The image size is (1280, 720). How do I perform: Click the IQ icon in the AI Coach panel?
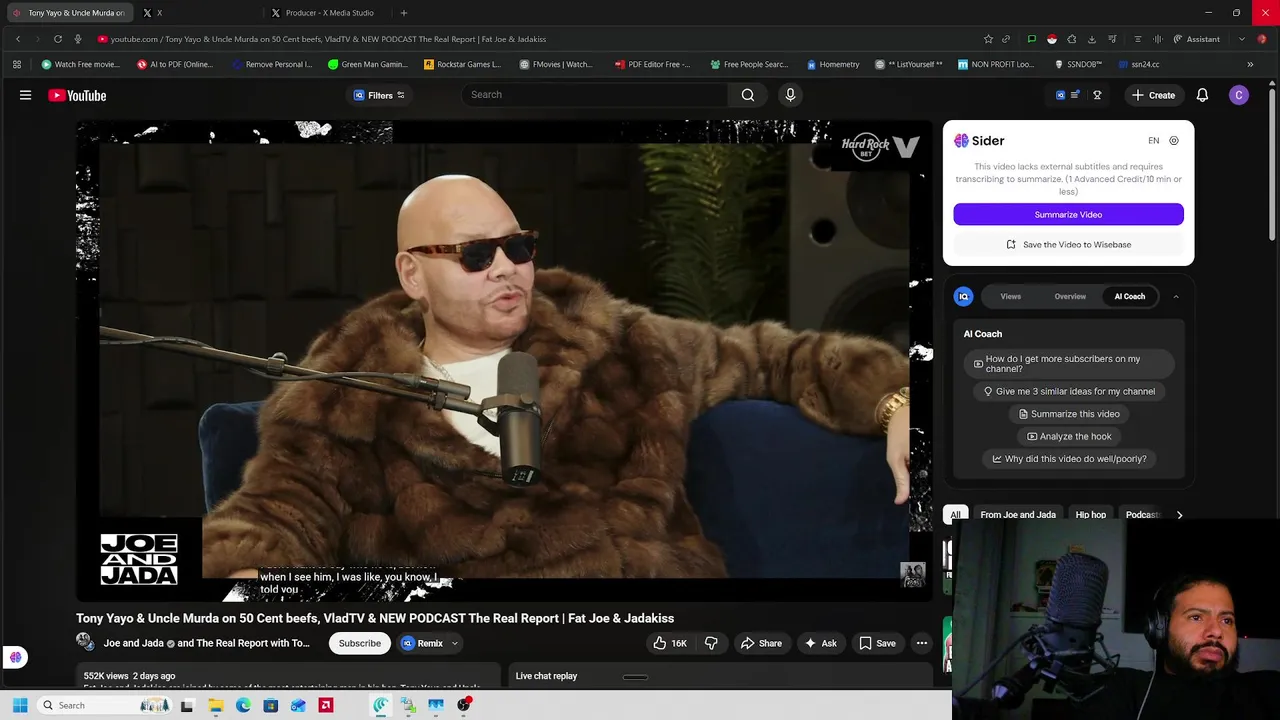963,296
